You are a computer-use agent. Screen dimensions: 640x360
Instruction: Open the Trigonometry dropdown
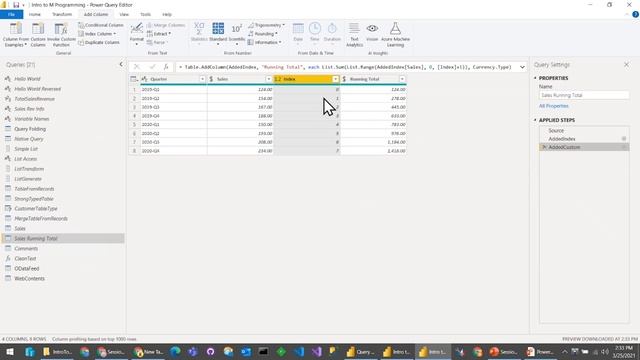click(266, 25)
